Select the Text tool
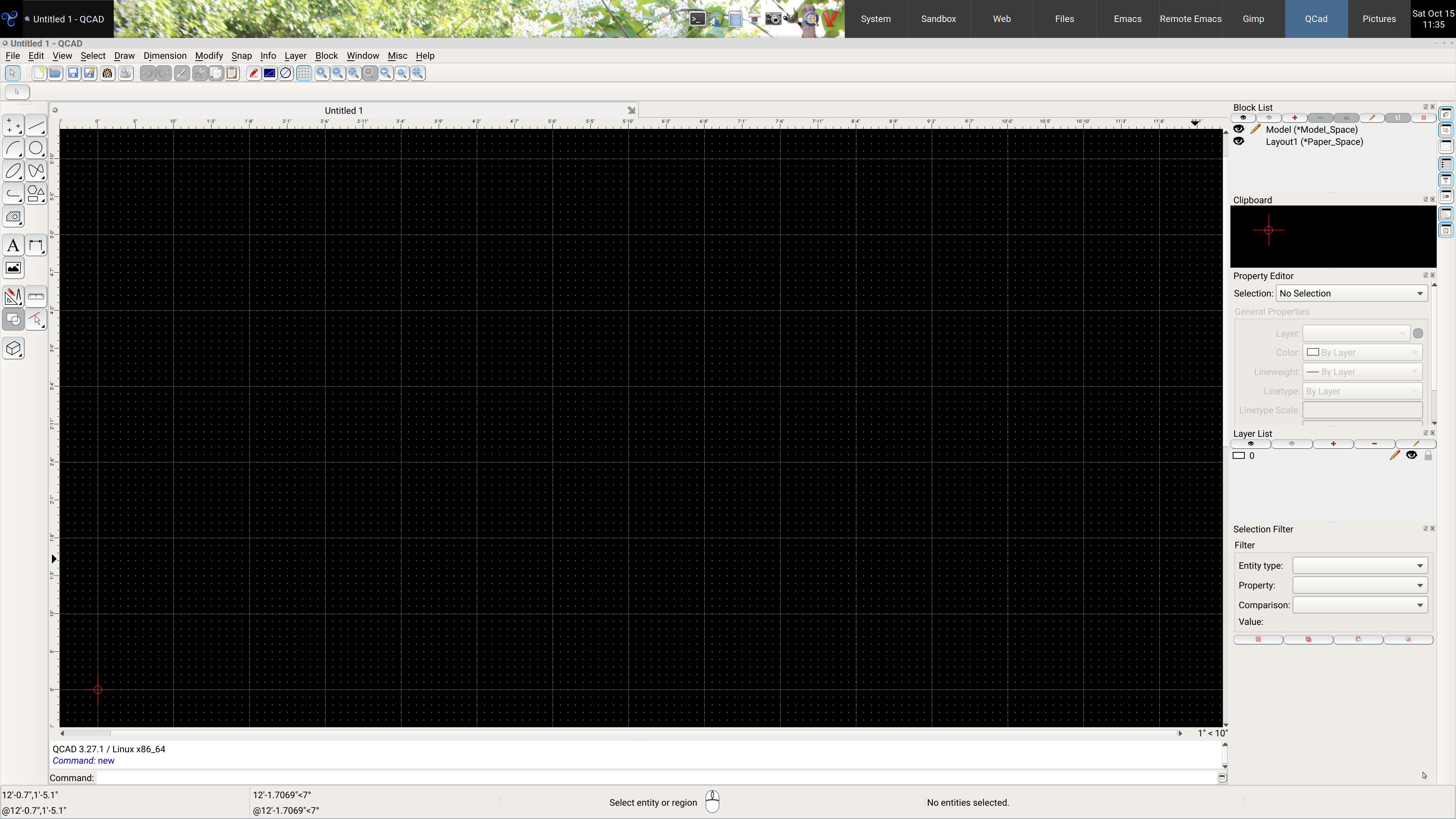The height and width of the screenshot is (819, 1456). (x=13, y=246)
